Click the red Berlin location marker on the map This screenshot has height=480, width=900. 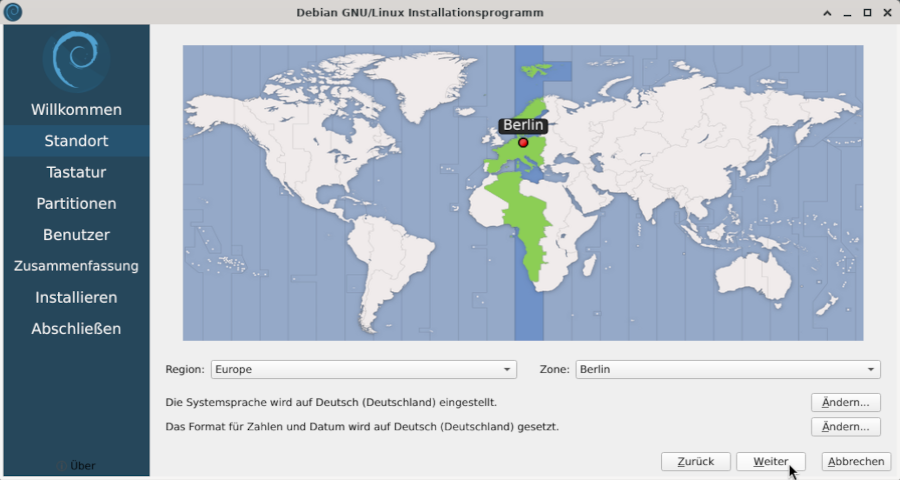[x=523, y=142]
